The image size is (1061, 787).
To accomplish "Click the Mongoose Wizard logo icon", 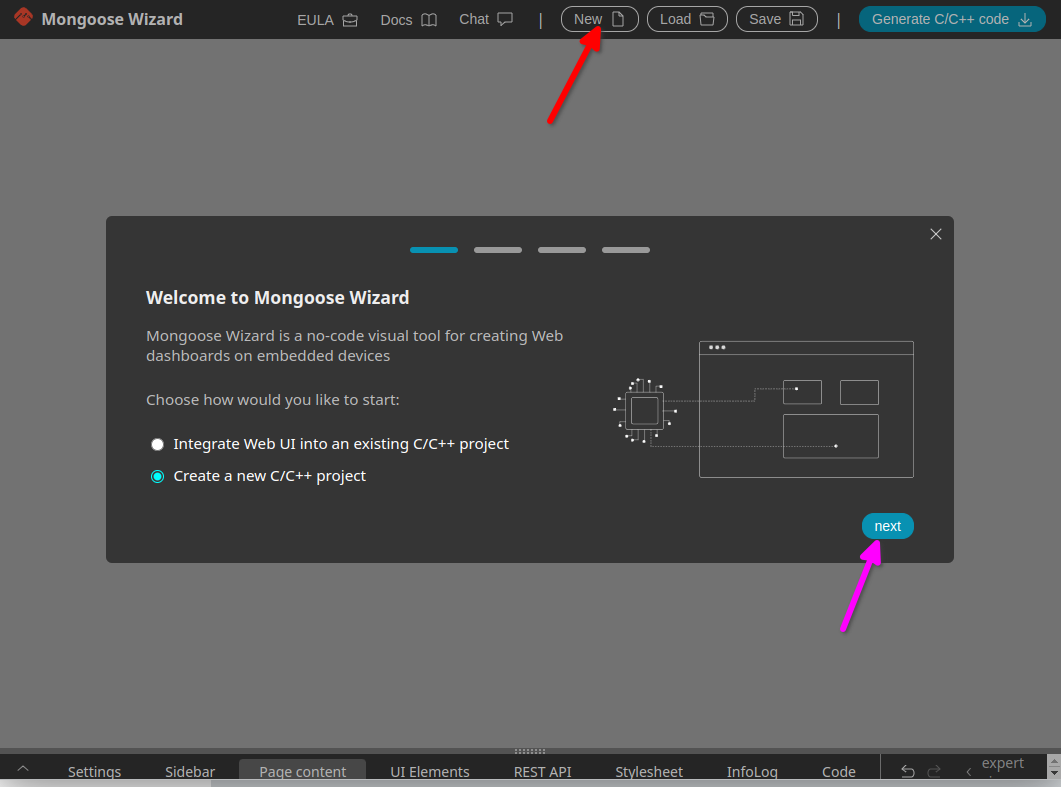I will pos(23,17).
